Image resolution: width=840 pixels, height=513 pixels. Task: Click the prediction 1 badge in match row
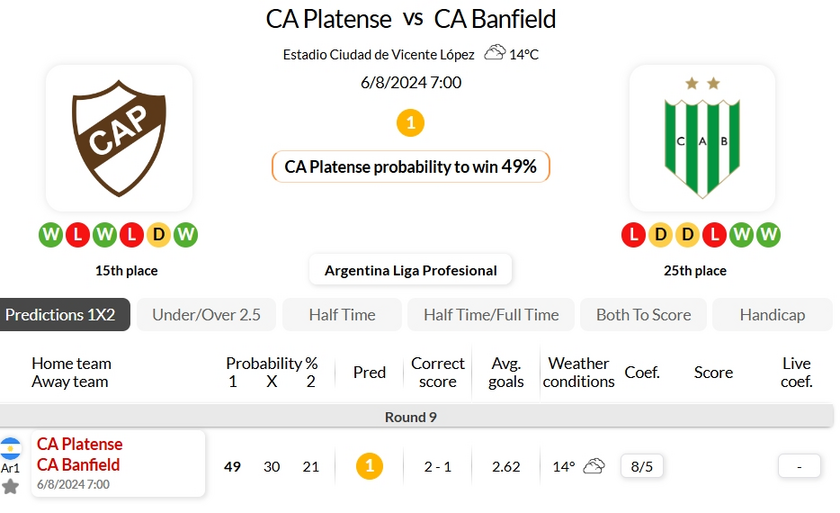tap(369, 466)
